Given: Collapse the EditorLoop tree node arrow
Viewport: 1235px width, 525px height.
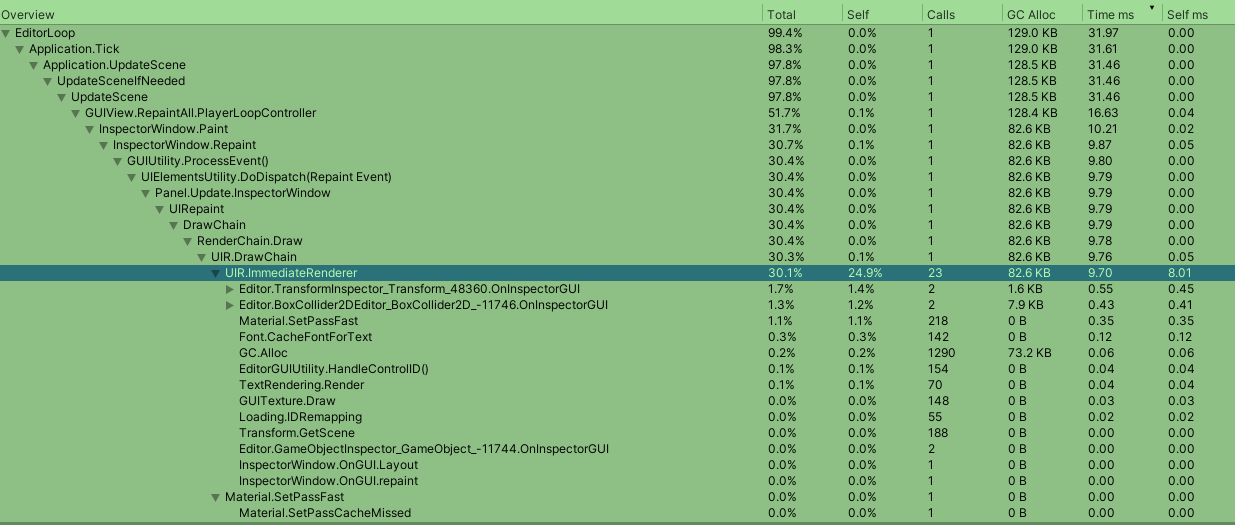Looking at the screenshot, I should 6,33.
